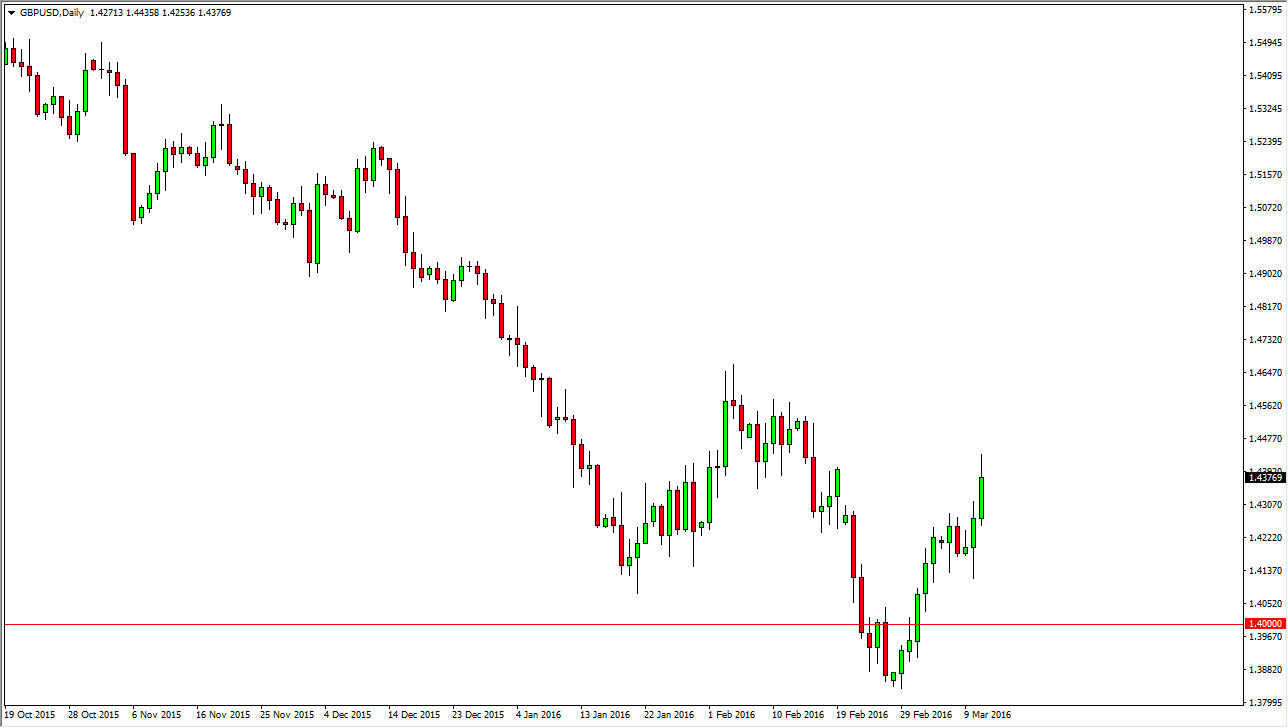Select the GBPUSD,Daily chart title text
The image size is (1288, 728).
click(50, 13)
